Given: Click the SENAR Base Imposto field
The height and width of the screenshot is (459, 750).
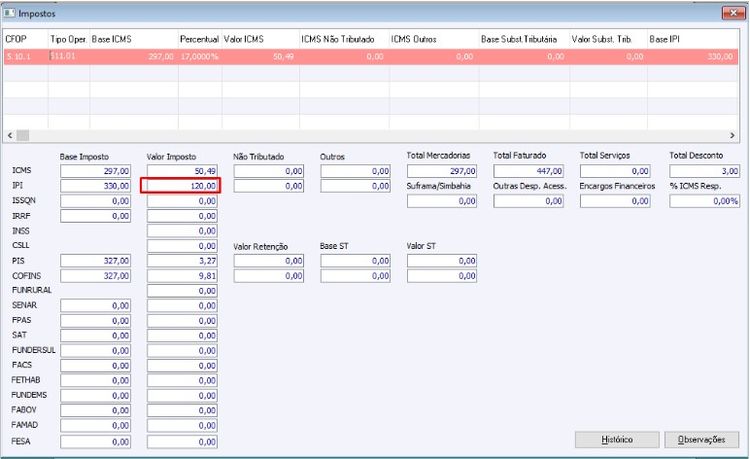Looking at the screenshot, I should [96, 306].
